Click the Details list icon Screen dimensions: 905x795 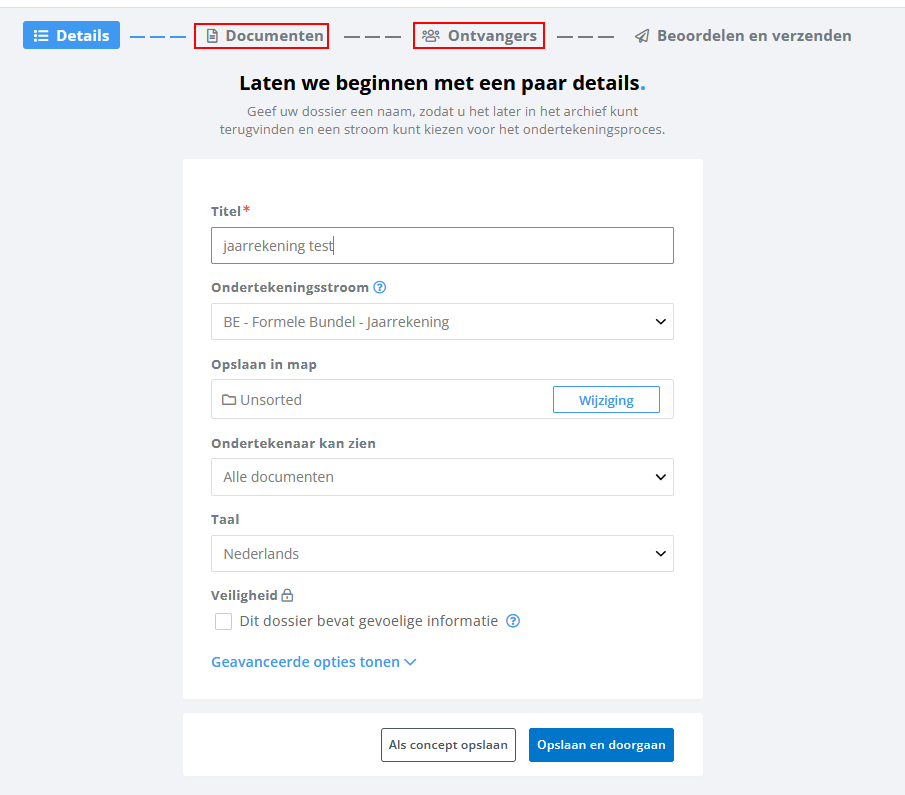[41, 36]
